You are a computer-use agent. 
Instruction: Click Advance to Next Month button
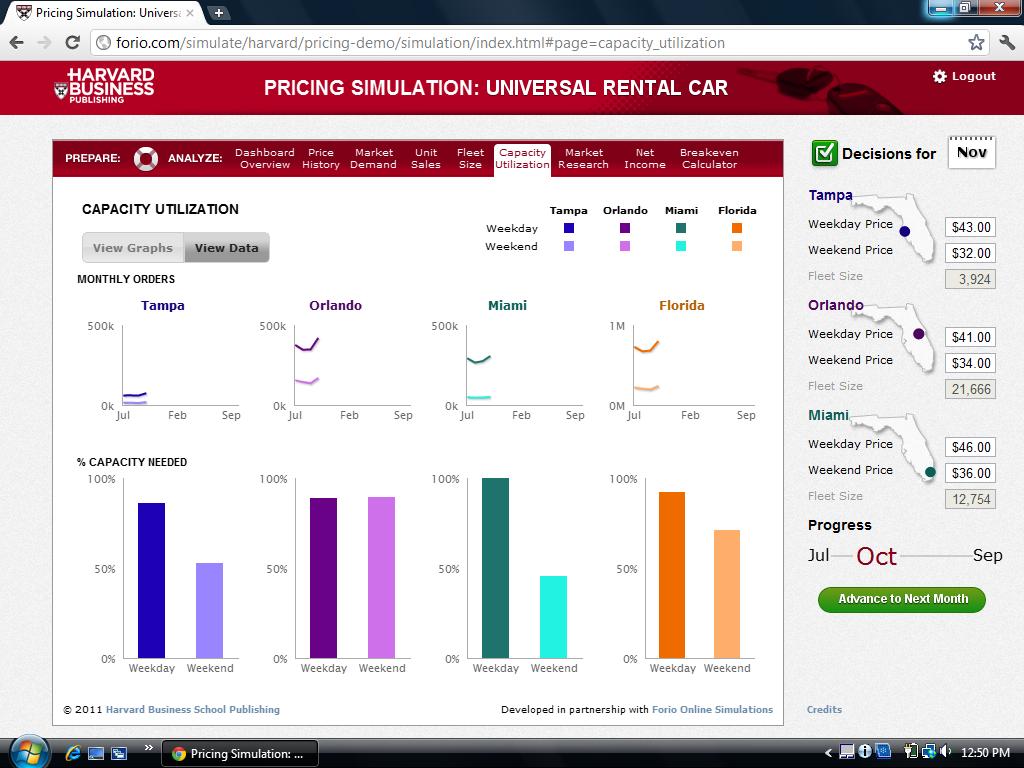(902, 600)
